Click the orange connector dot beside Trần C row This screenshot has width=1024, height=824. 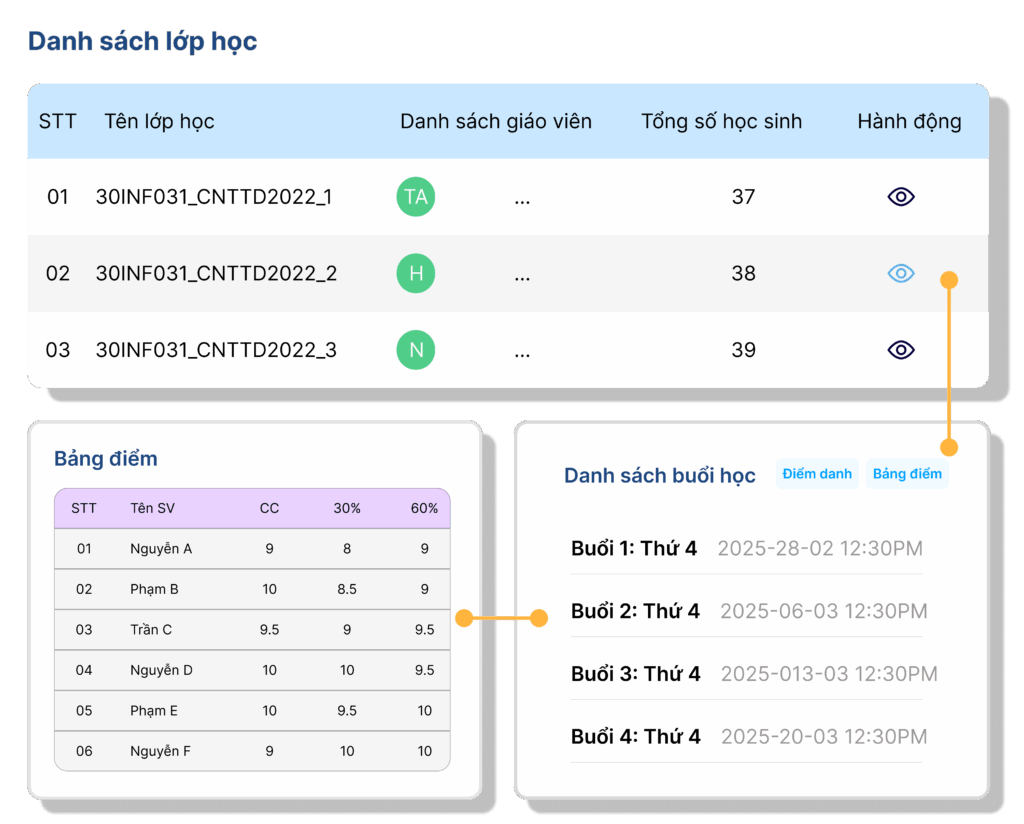click(x=463, y=619)
